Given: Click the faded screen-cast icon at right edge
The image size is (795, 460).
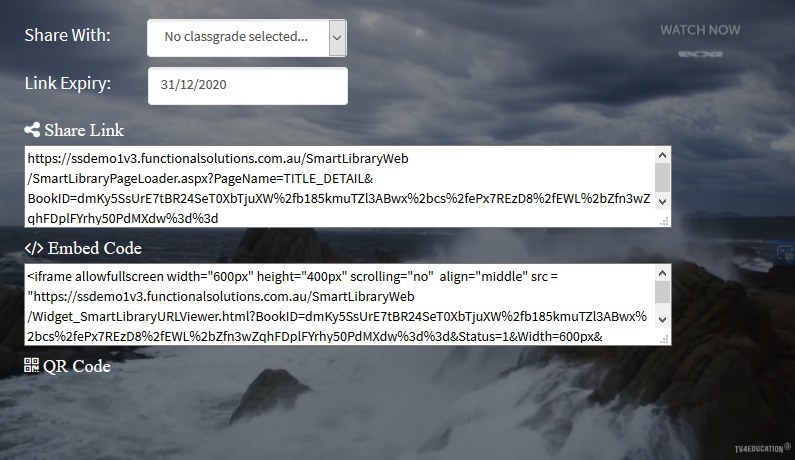Looking at the screenshot, I should (786, 252).
